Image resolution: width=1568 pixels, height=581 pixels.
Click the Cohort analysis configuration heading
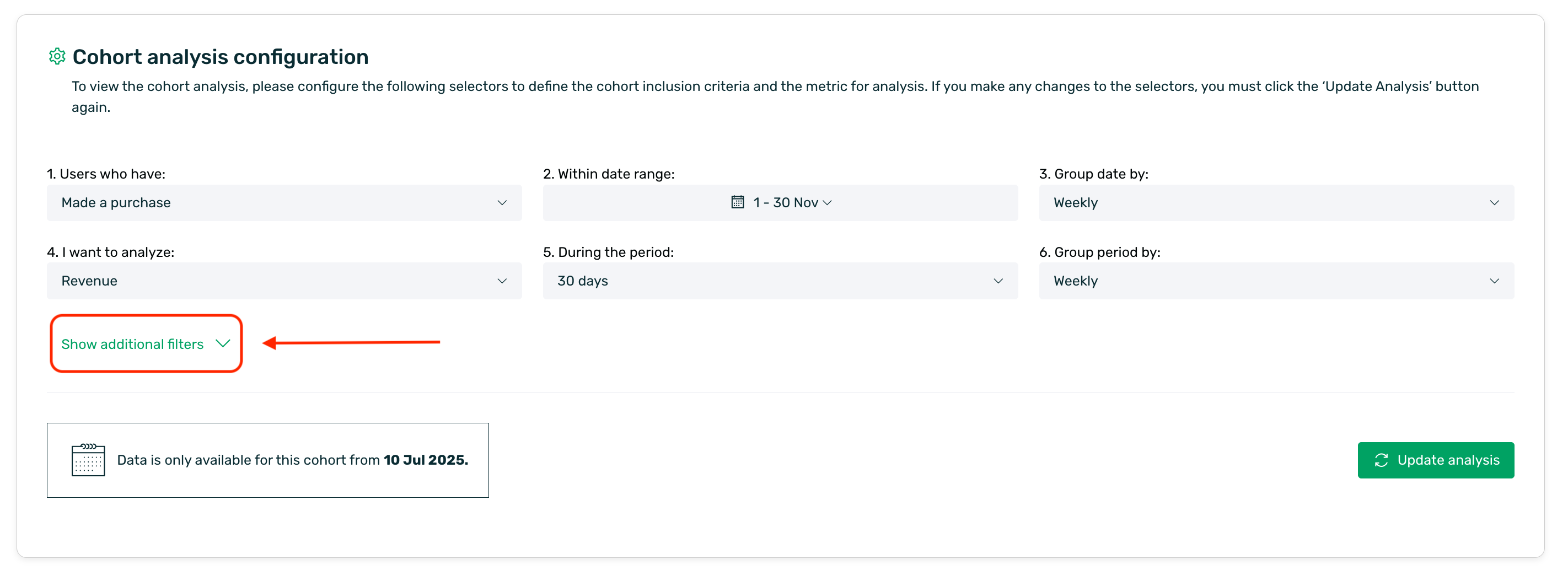coord(221,57)
